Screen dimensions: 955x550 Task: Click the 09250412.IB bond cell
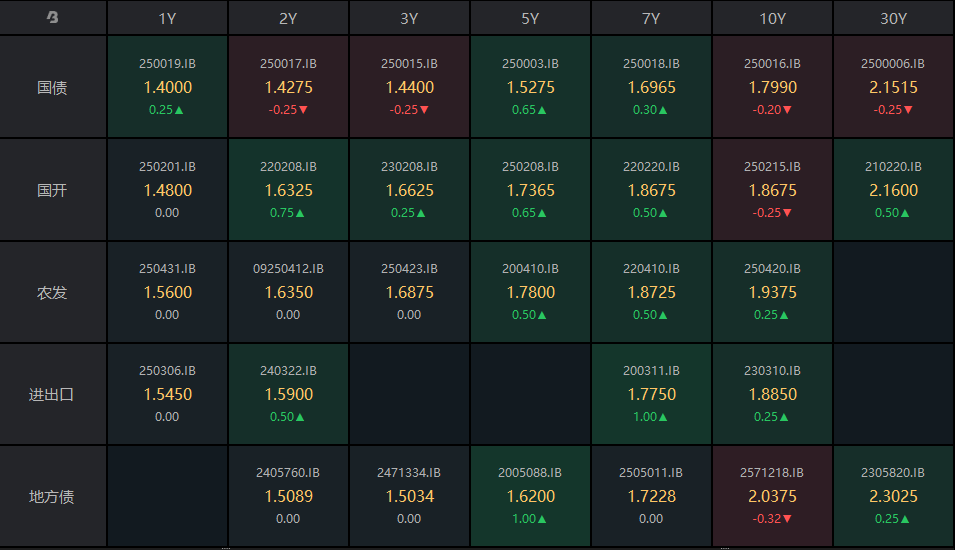click(288, 292)
